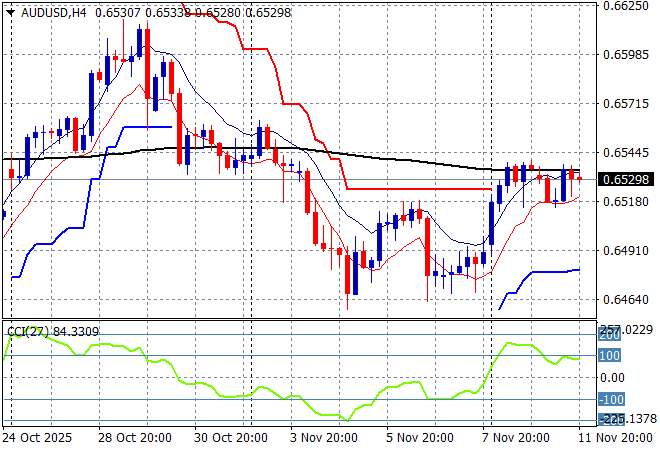Click the 0.65715 price axis label
Image resolution: width=660 pixels, height=450 pixels.
pos(626,104)
